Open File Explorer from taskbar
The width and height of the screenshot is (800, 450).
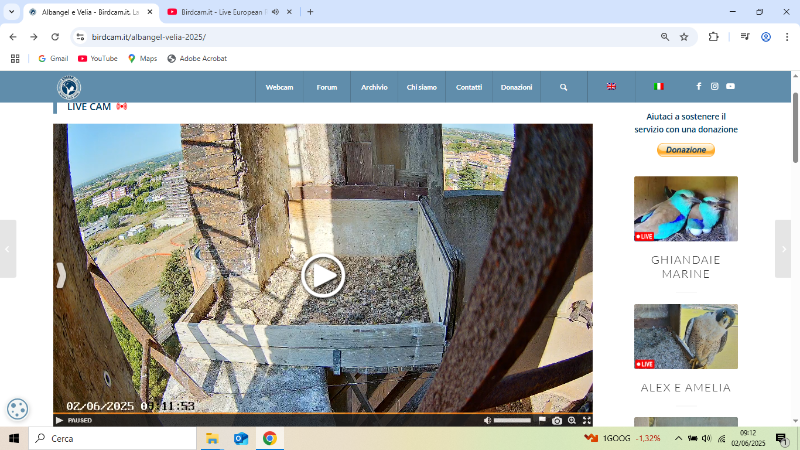[212, 438]
